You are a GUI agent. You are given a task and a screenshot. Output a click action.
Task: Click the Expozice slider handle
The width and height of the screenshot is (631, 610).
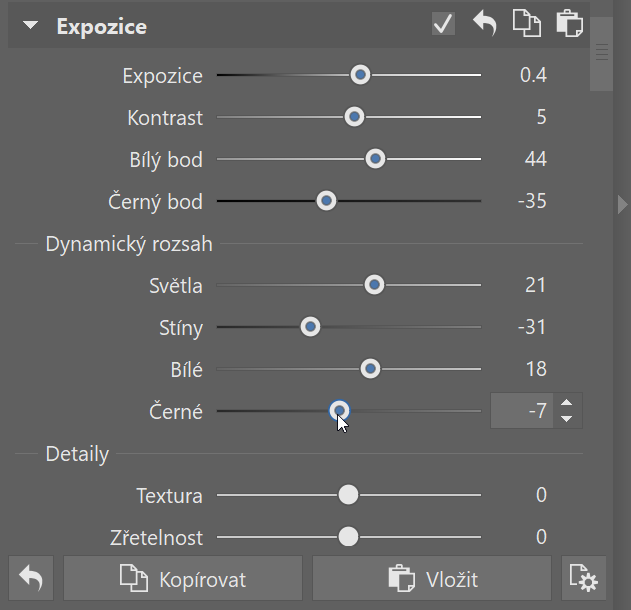point(360,74)
